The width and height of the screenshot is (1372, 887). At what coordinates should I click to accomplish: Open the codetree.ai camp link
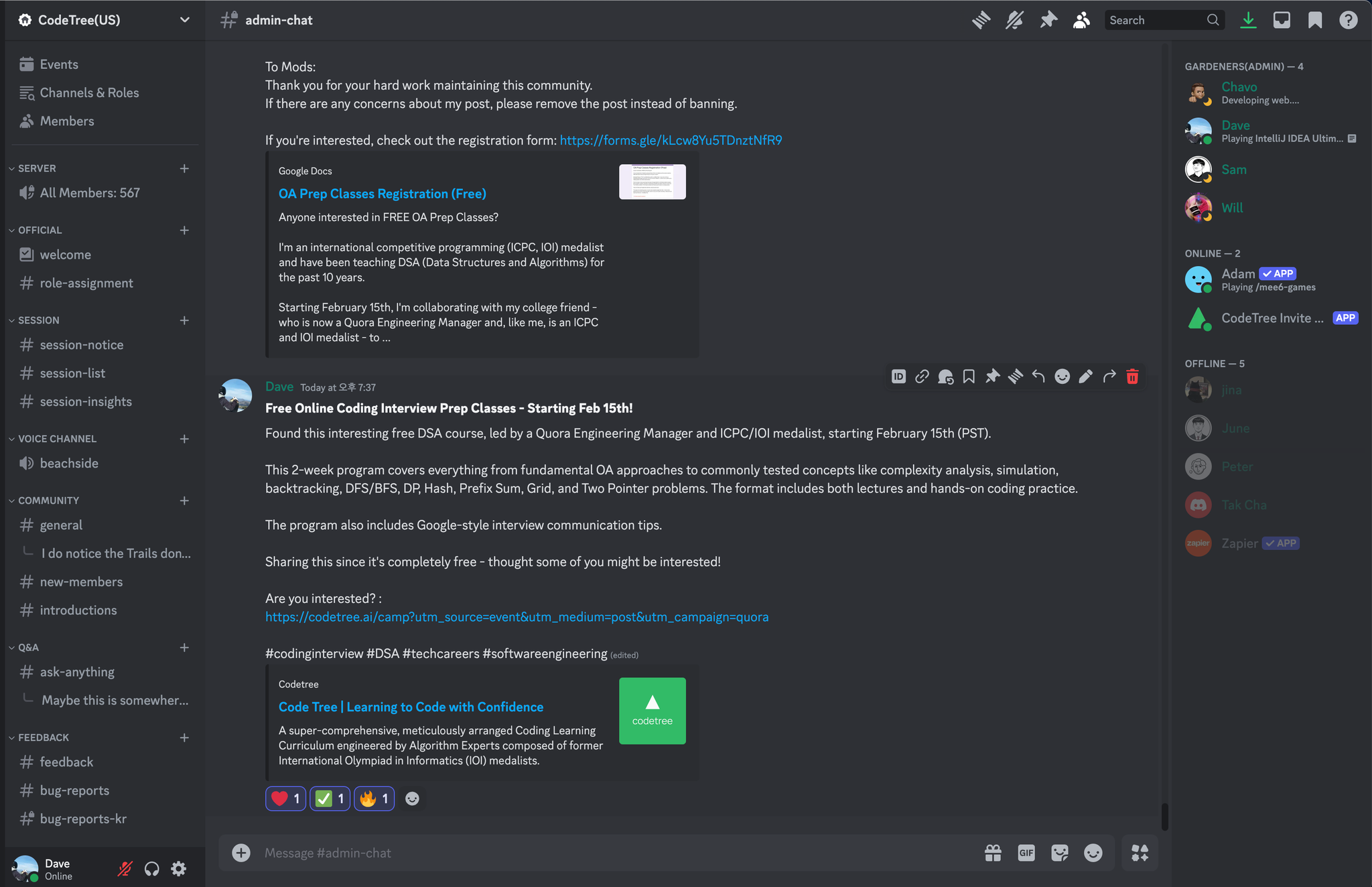tap(517, 617)
